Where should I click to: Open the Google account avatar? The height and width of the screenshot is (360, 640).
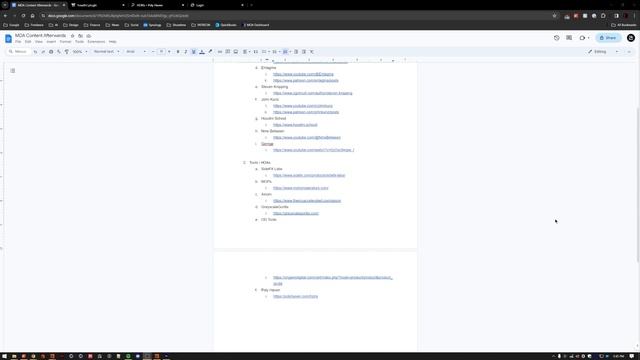click(631, 38)
